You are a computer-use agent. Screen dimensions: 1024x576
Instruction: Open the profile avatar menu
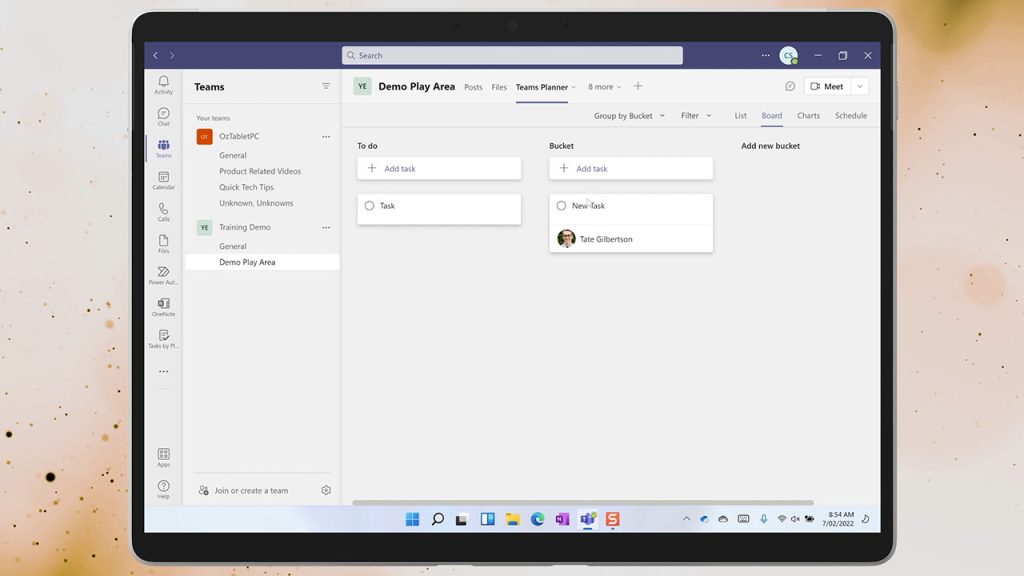788,56
